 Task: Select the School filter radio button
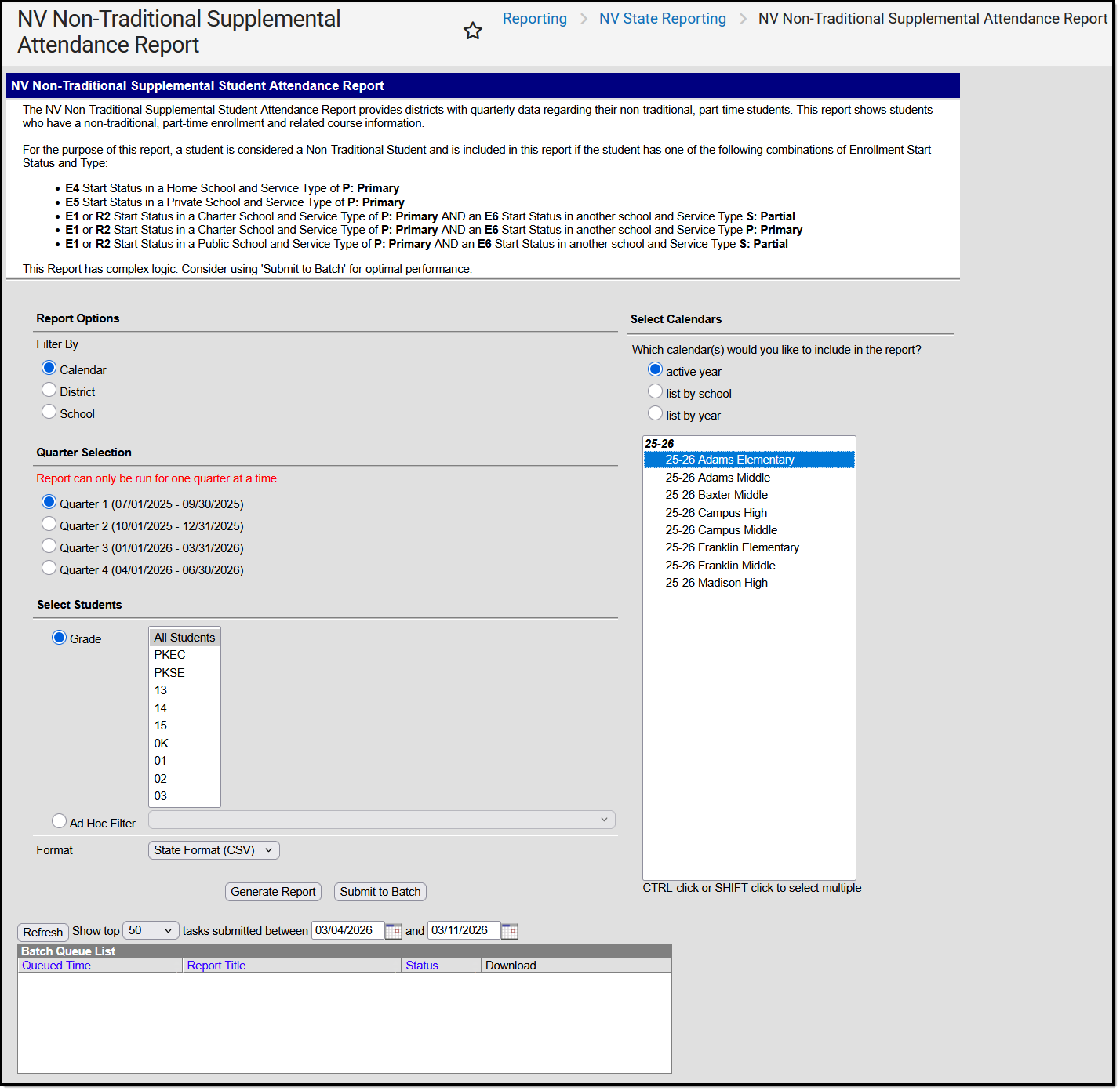tap(49, 412)
